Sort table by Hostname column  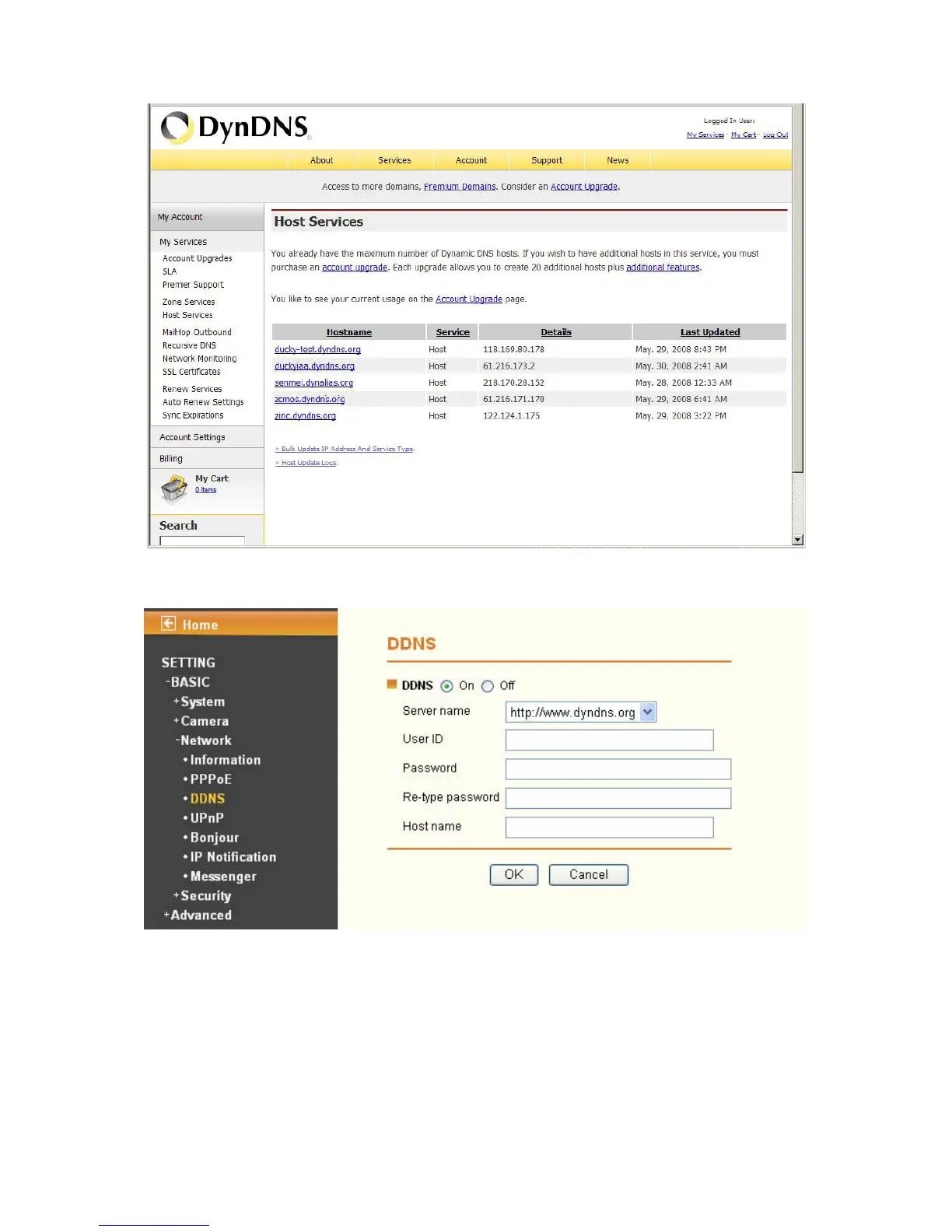349,332
